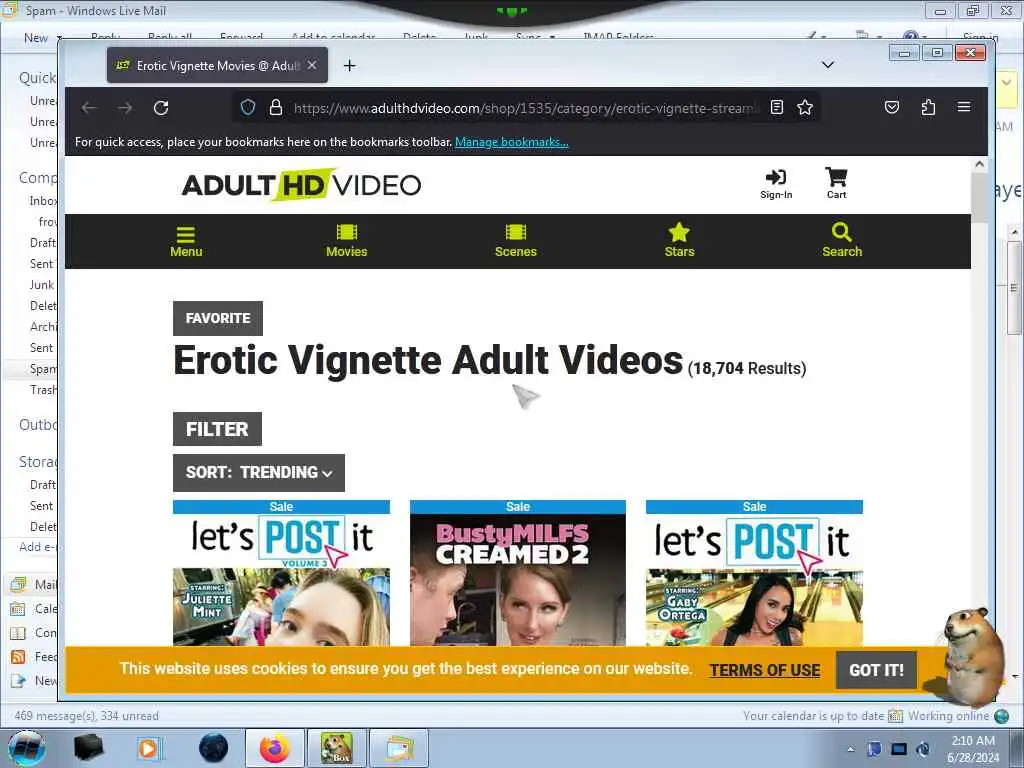Open Windows Start button
The image size is (1024, 768).
[26, 748]
